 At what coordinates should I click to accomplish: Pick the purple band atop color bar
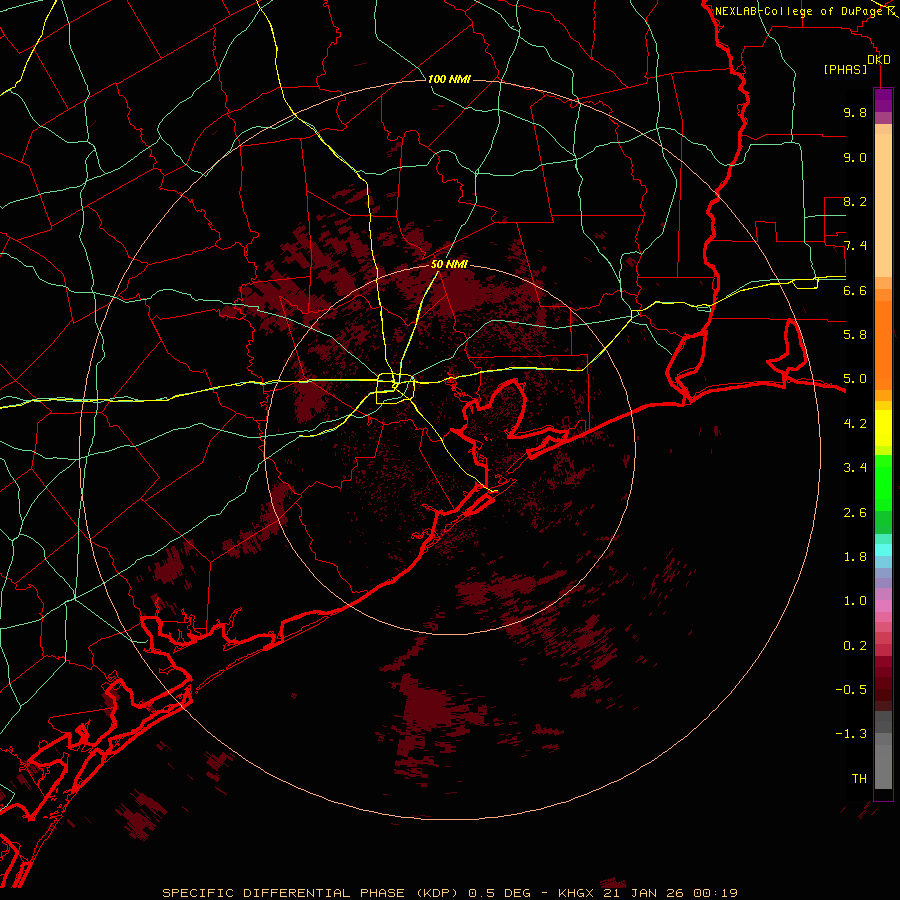883,100
